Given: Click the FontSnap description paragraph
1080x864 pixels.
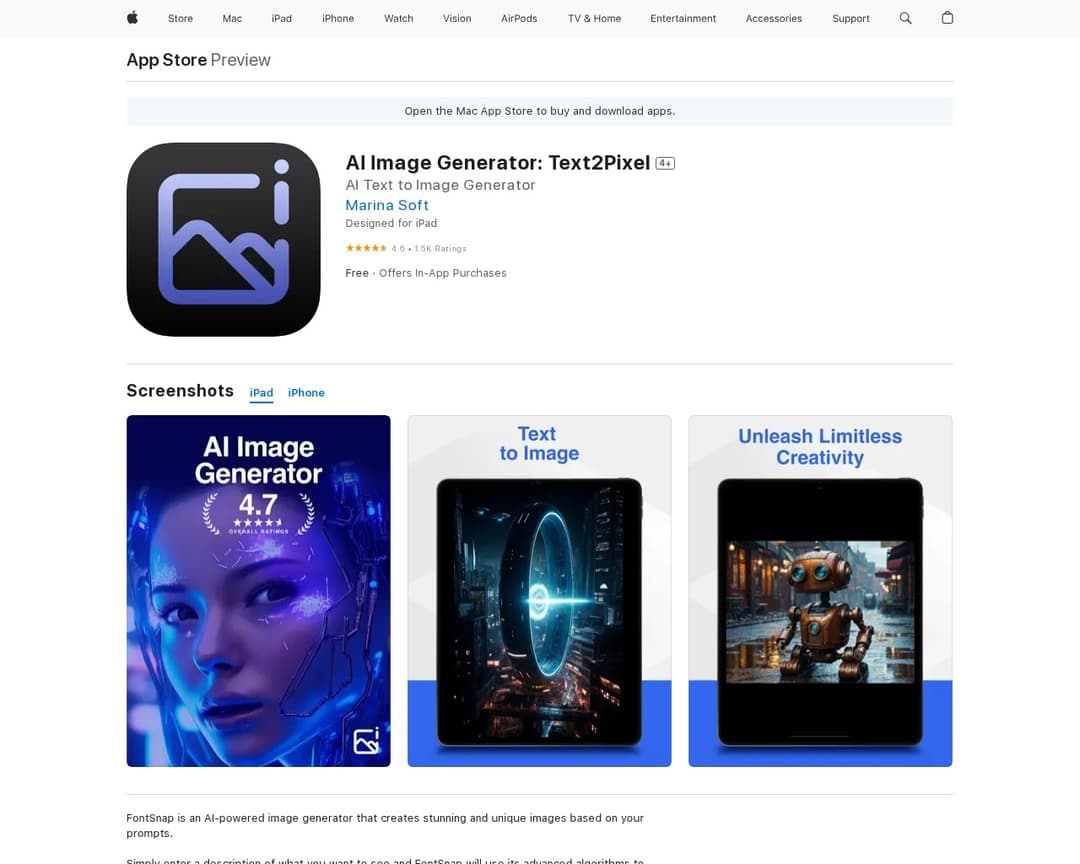Looking at the screenshot, I should point(385,825).
